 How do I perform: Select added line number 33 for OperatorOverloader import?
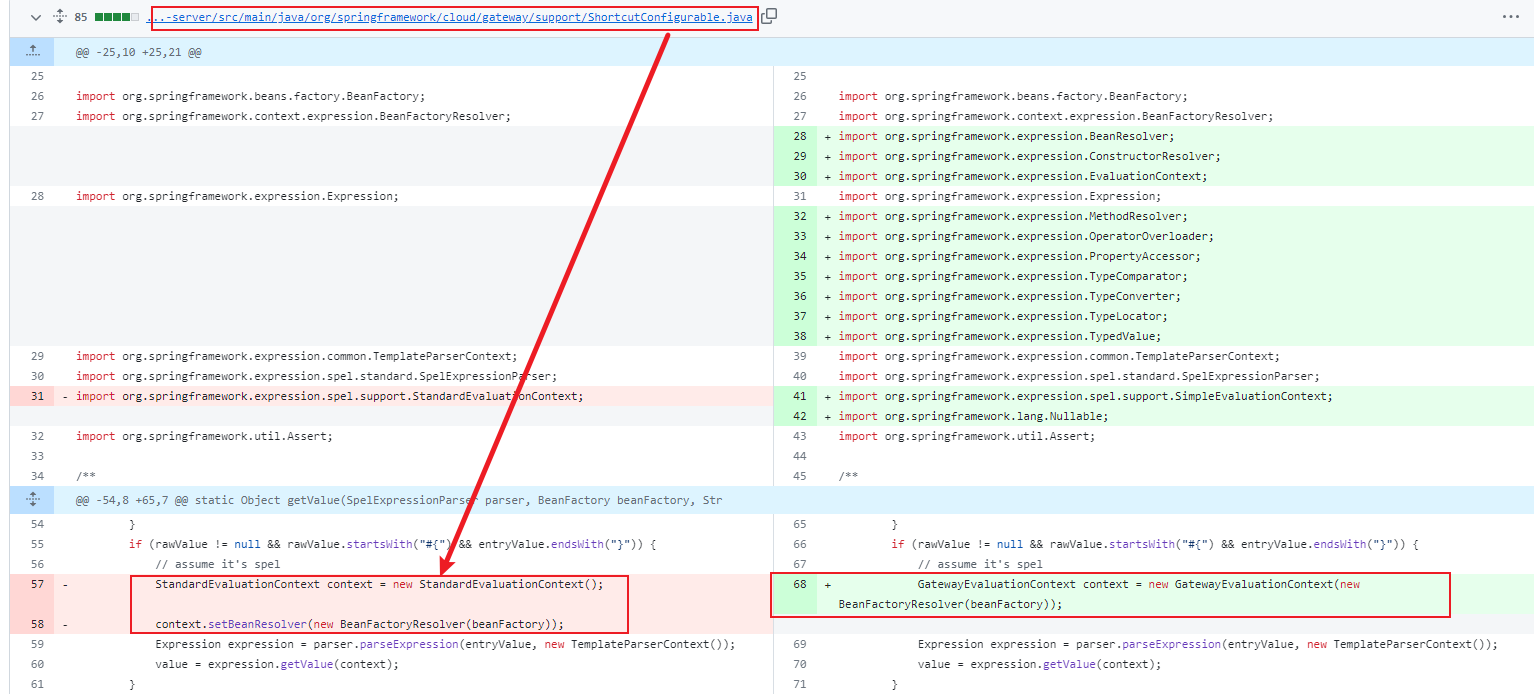(799, 236)
